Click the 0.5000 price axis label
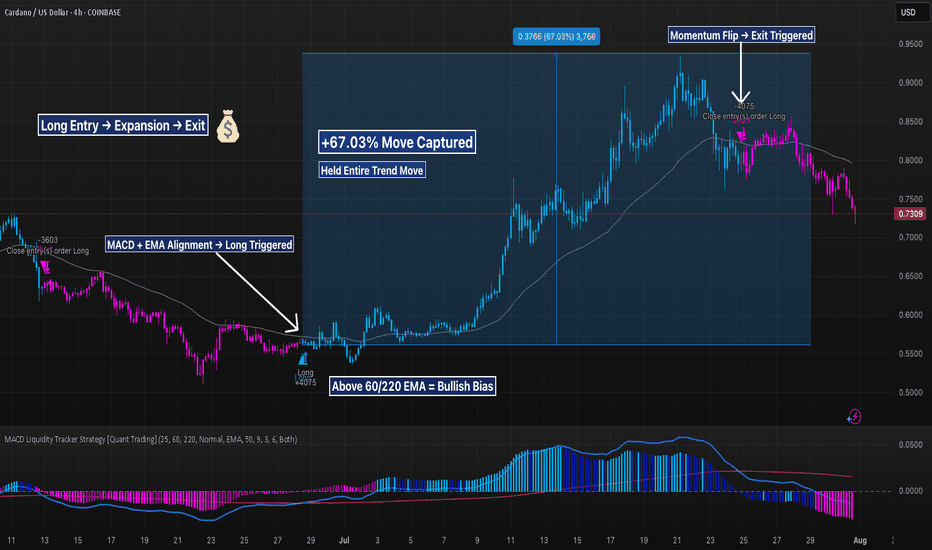 click(911, 392)
